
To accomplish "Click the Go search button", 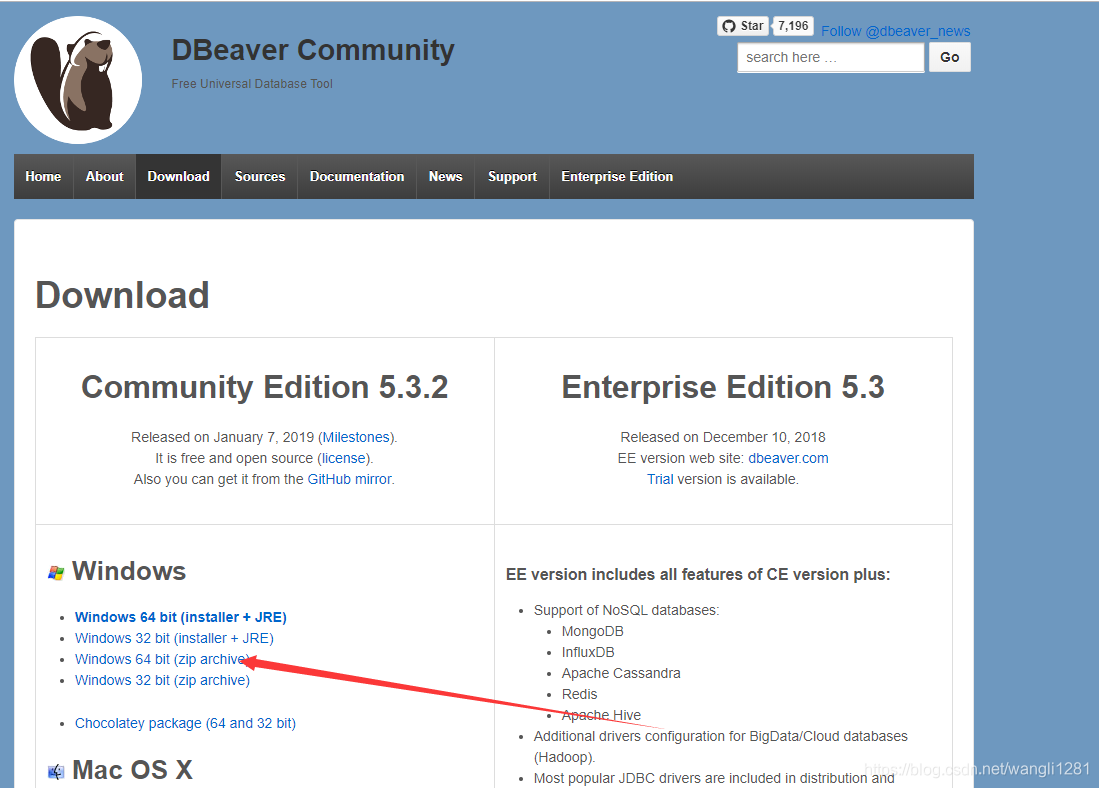I will [x=950, y=57].
